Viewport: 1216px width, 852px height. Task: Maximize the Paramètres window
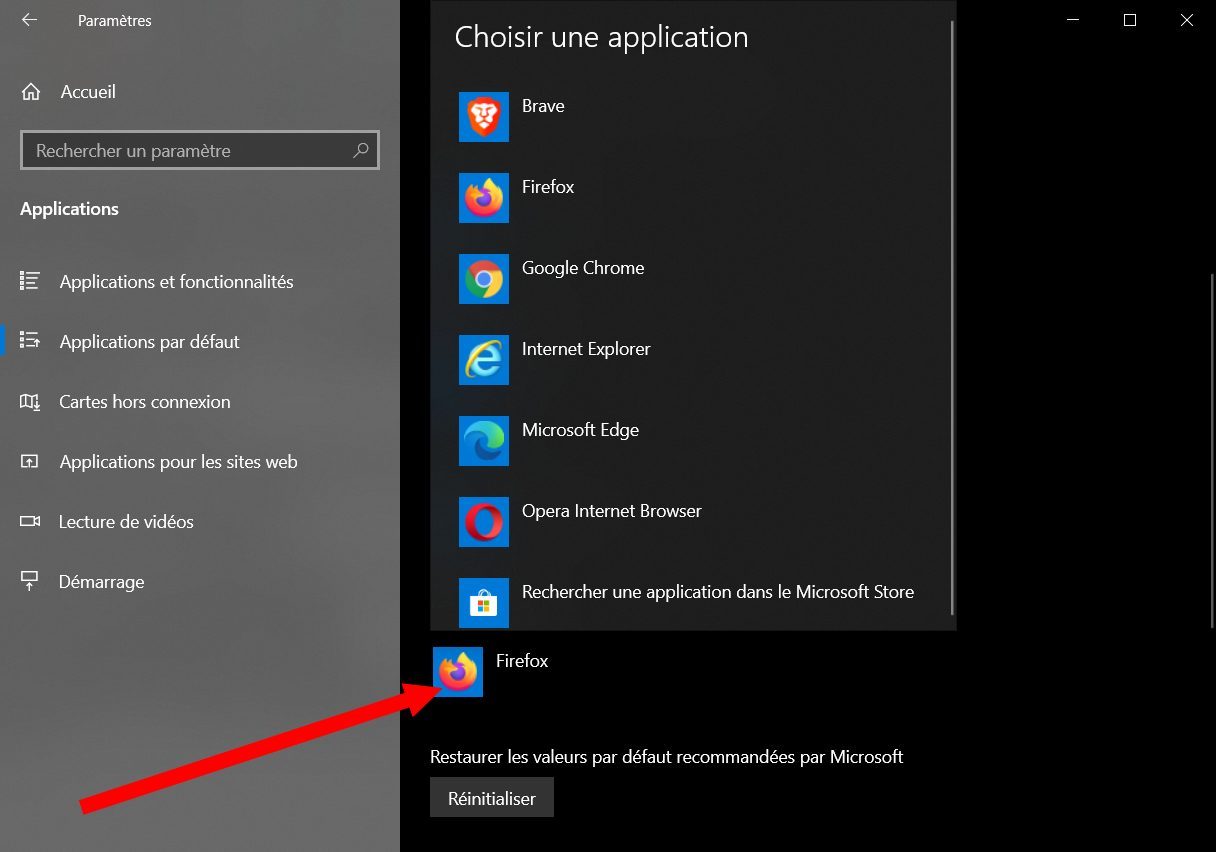[1130, 20]
